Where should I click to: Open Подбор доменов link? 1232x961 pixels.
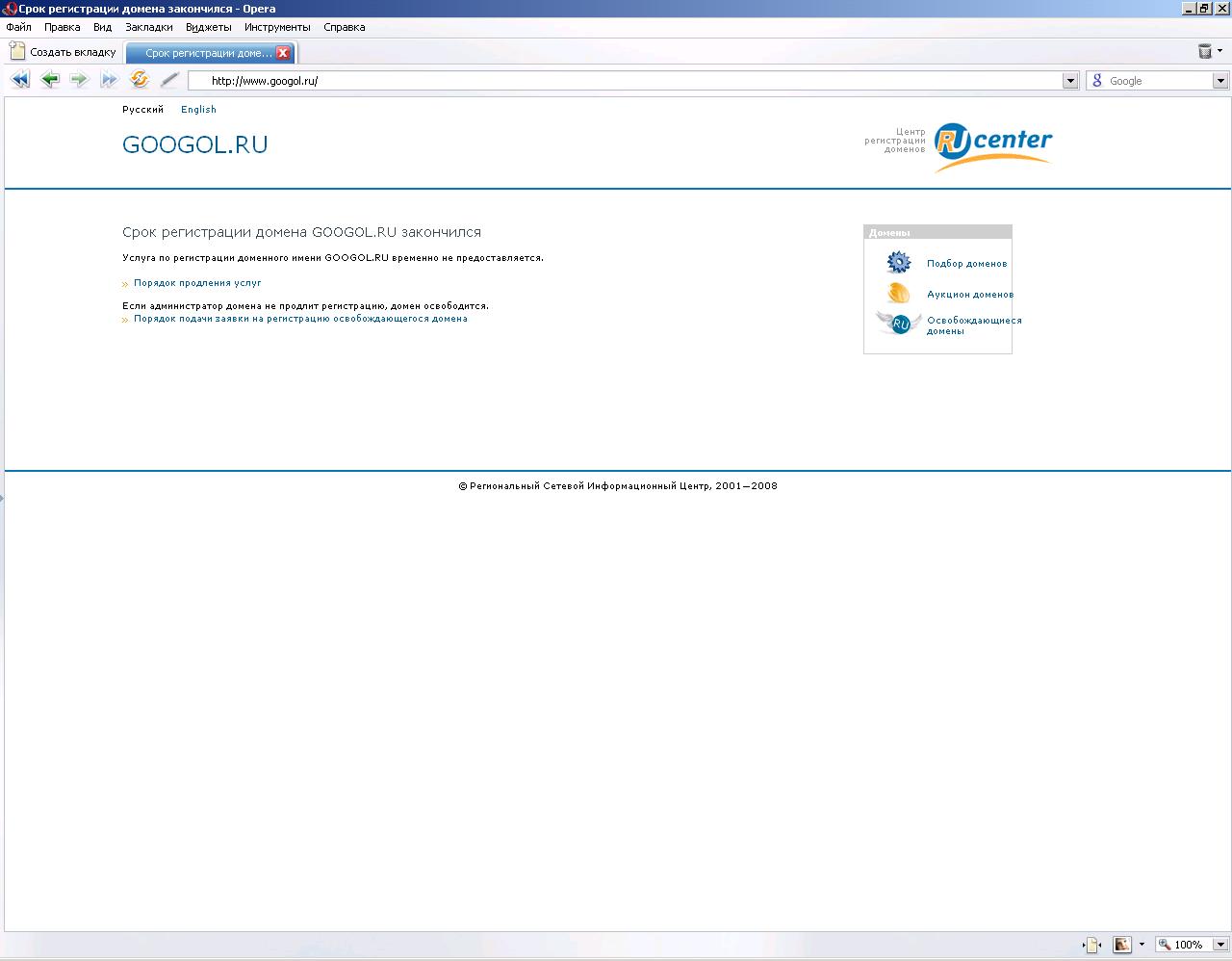[967, 263]
